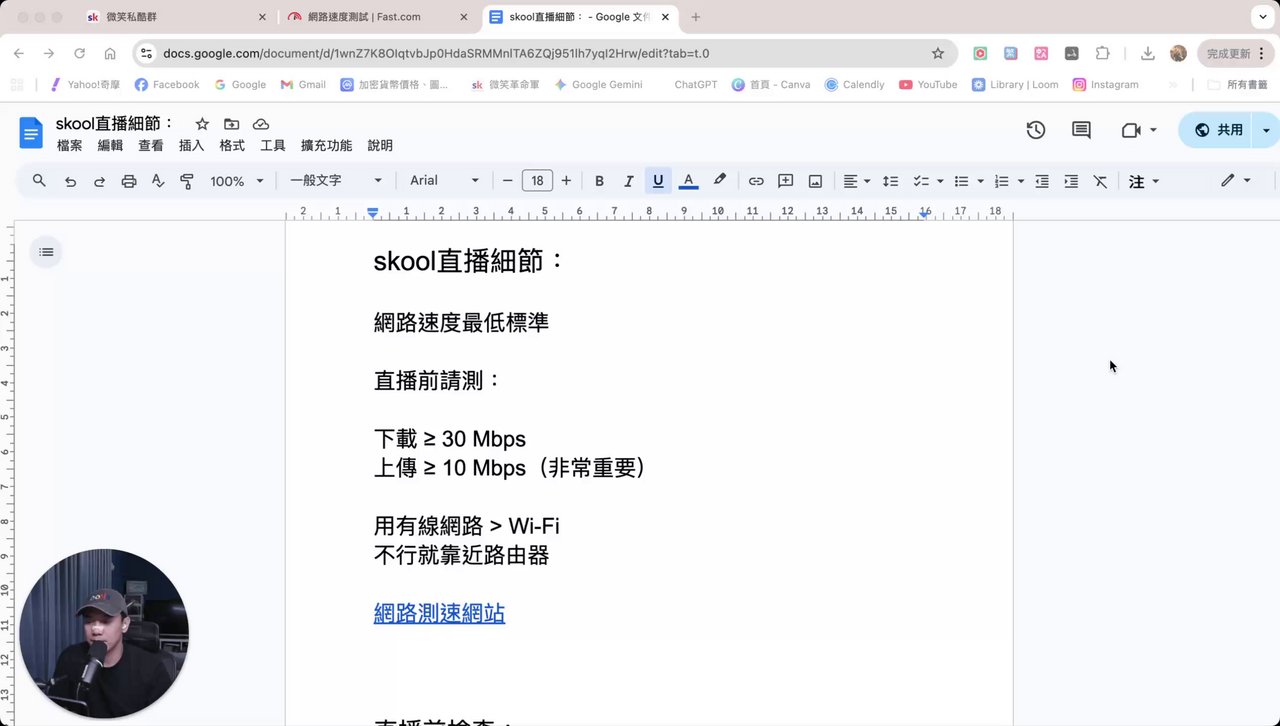Open the 插入 menu

(191, 145)
